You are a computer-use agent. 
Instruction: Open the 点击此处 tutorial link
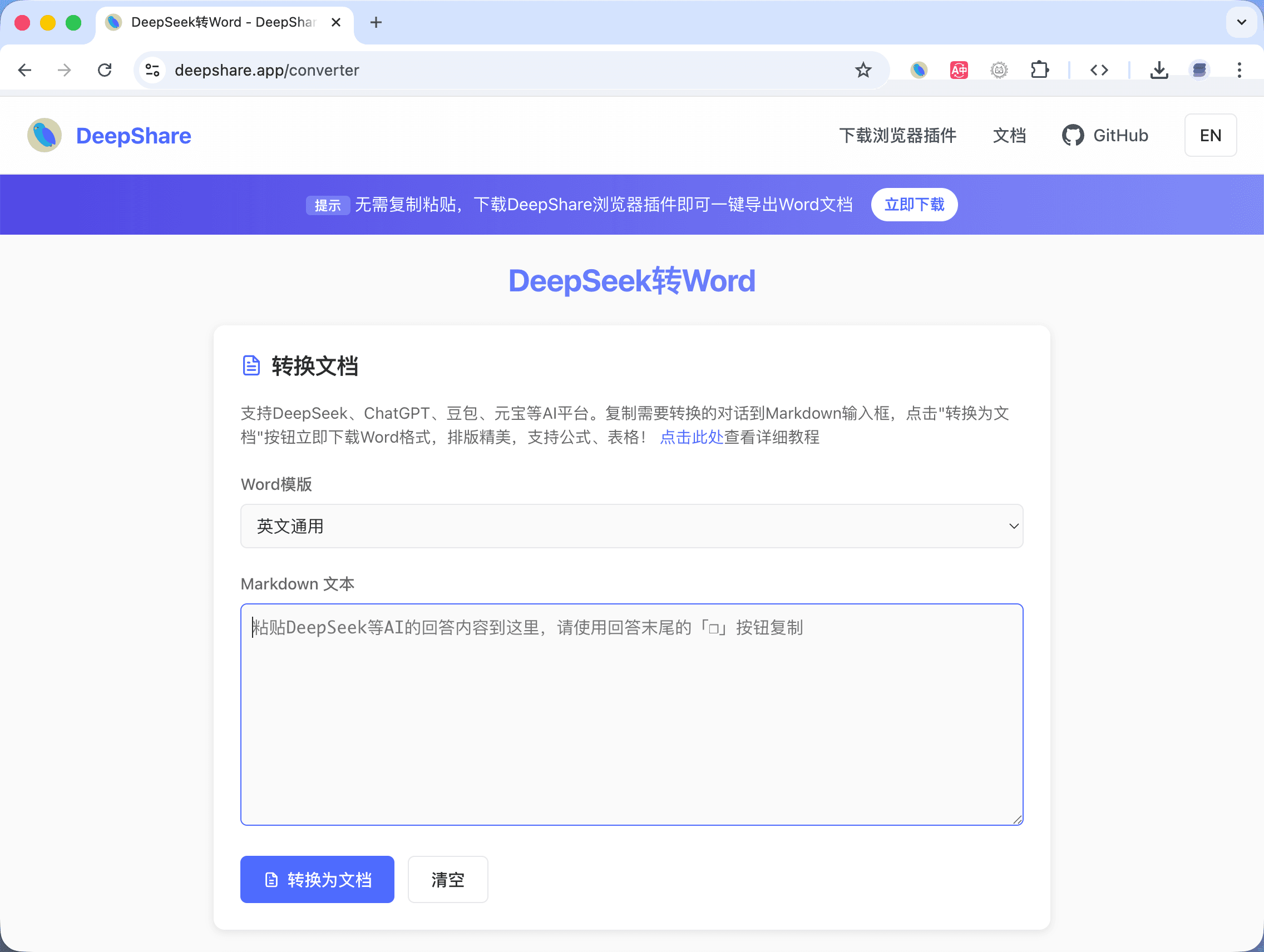tap(691, 438)
